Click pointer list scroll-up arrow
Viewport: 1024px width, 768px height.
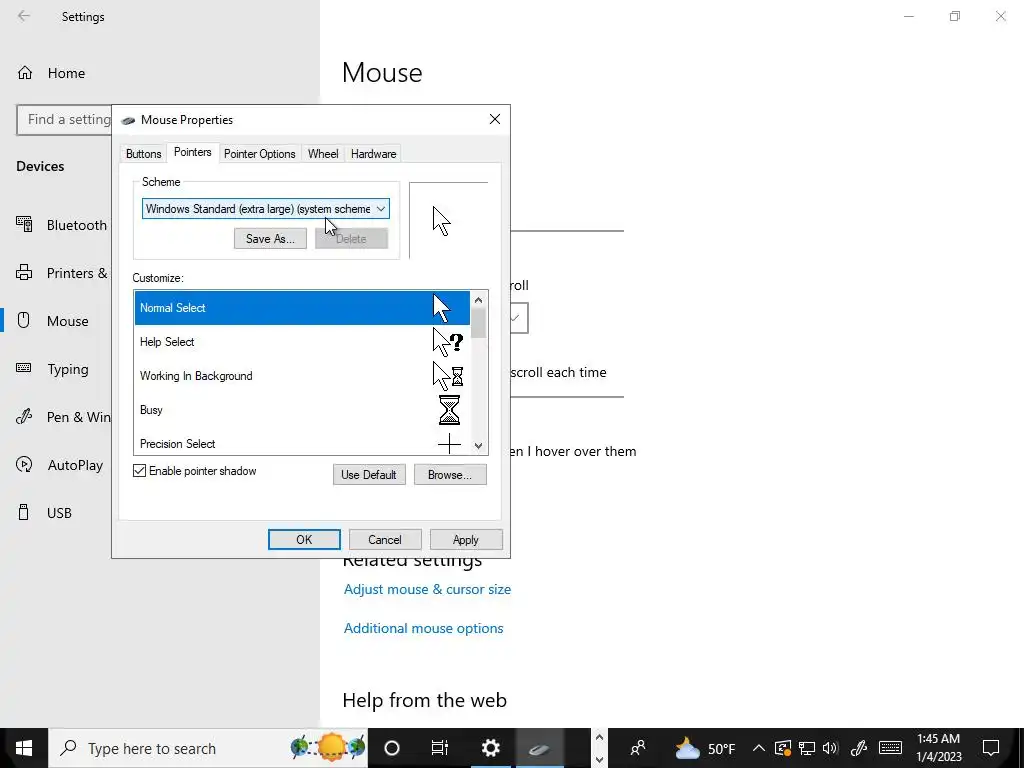coord(479,300)
